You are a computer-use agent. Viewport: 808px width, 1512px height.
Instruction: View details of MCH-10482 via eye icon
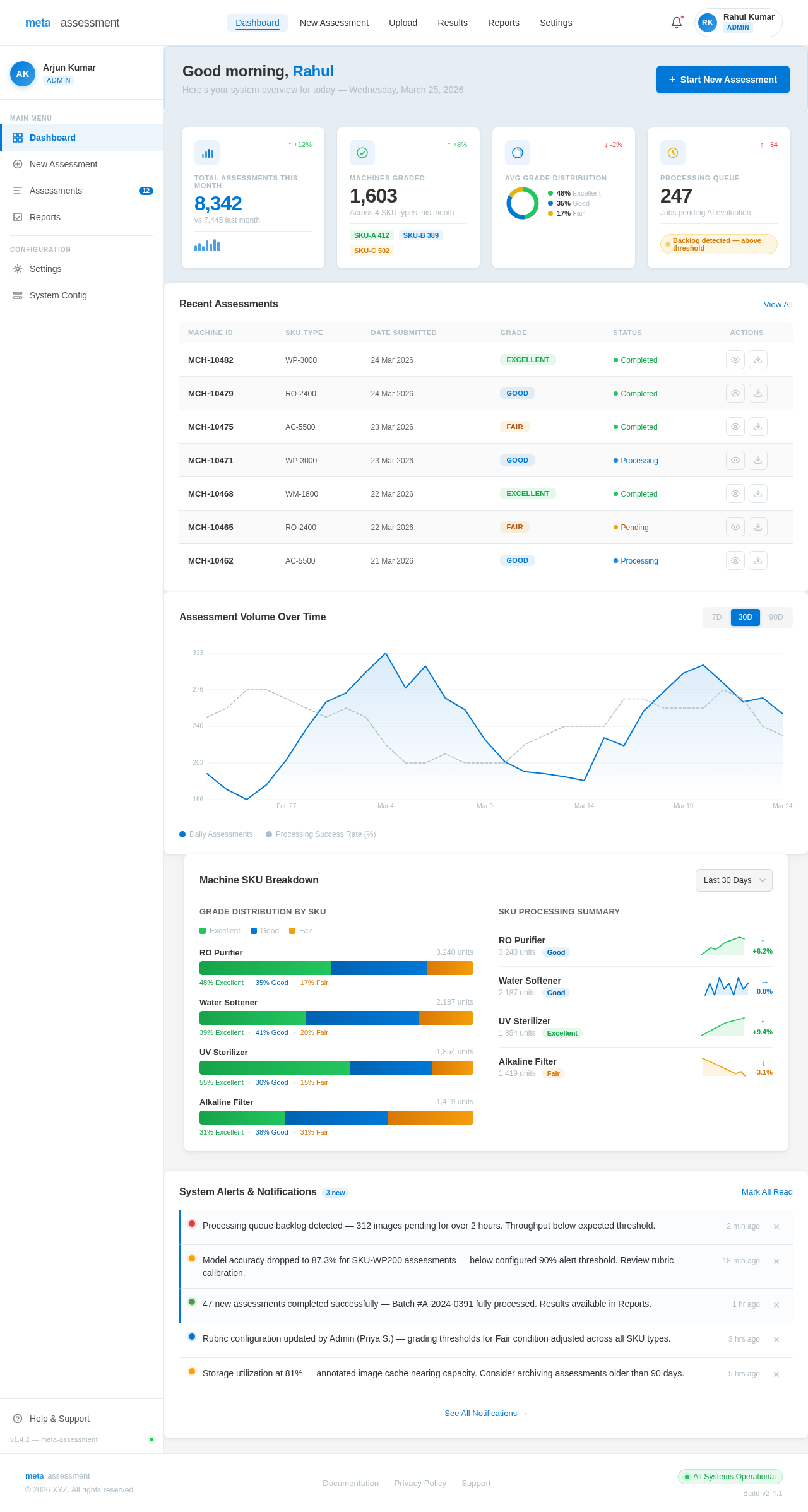(735, 360)
